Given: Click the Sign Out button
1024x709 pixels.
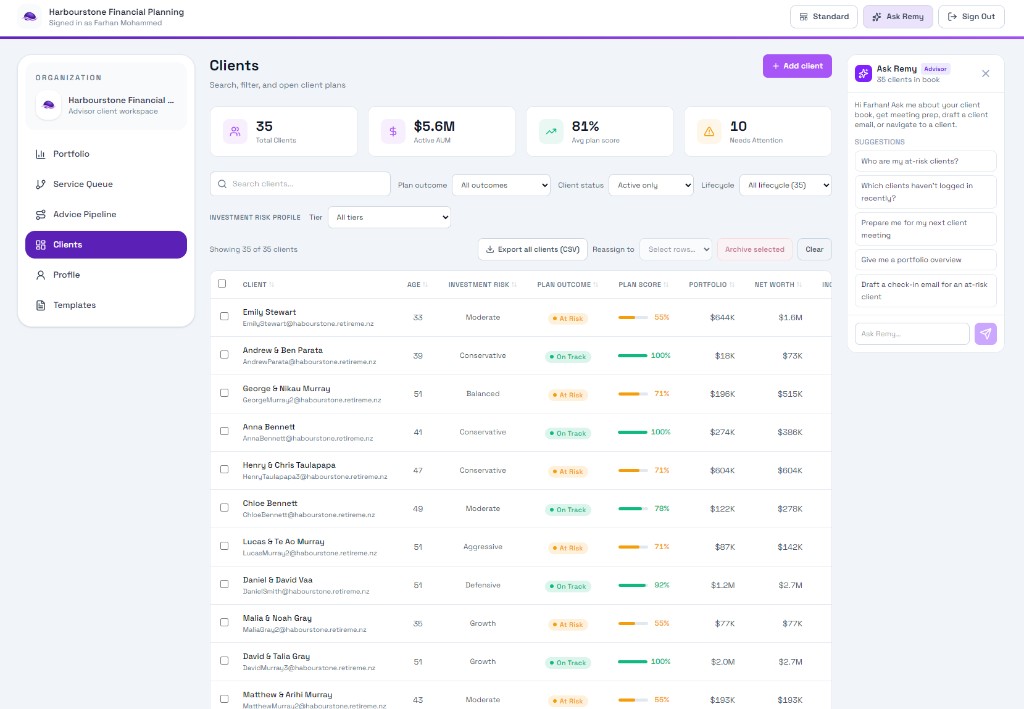Looking at the screenshot, I should [971, 17].
